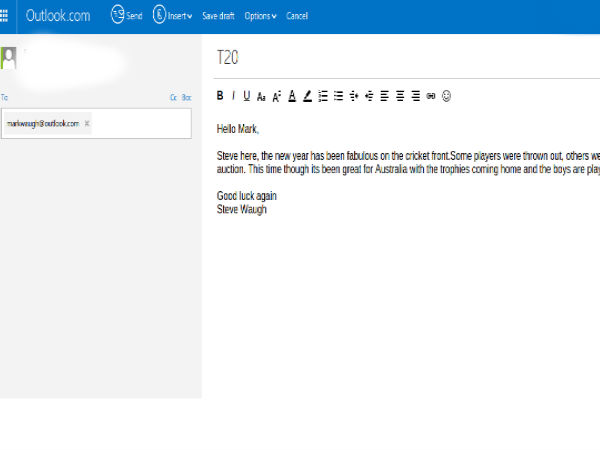Screen dimensions: 600x450
Task: Open the font family picker
Action: click(261, 96)
